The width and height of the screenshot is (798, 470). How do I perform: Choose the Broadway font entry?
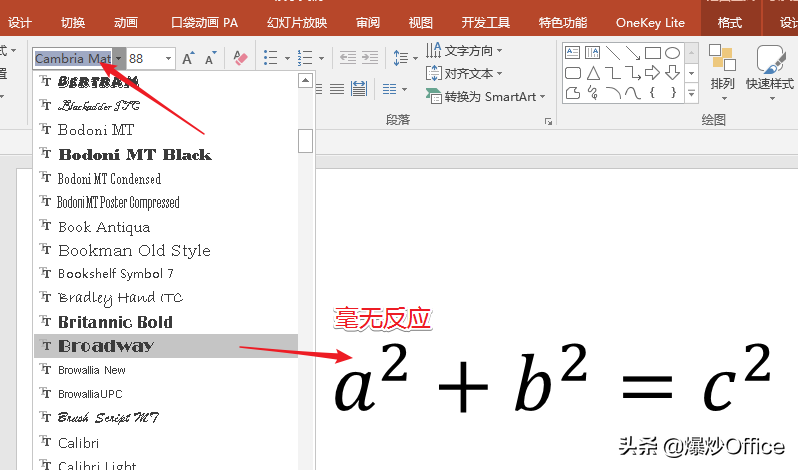(166, 346)
